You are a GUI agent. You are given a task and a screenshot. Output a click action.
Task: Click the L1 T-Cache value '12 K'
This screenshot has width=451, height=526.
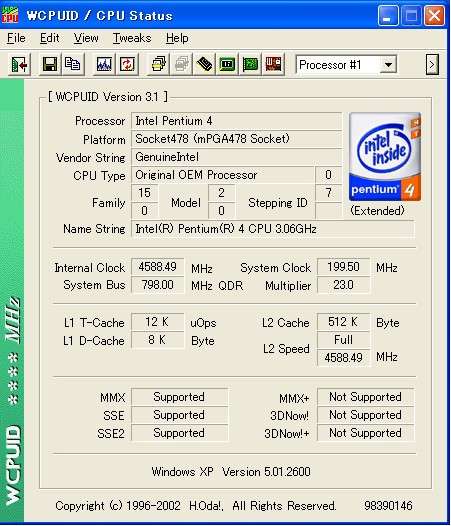click(x=158, y=322)
